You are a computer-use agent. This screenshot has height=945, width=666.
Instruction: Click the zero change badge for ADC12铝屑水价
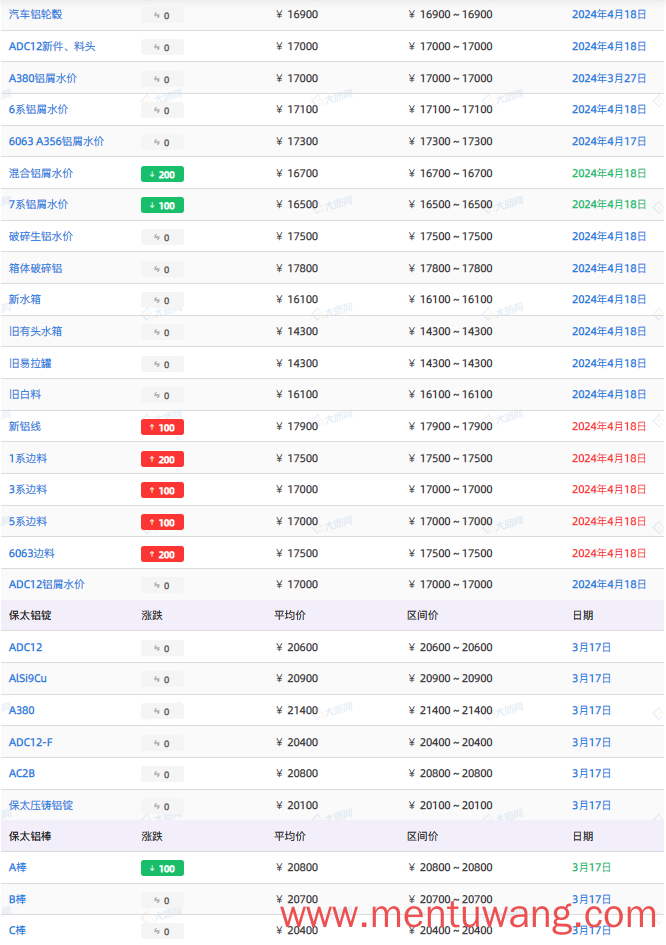(x=162, y=586)
